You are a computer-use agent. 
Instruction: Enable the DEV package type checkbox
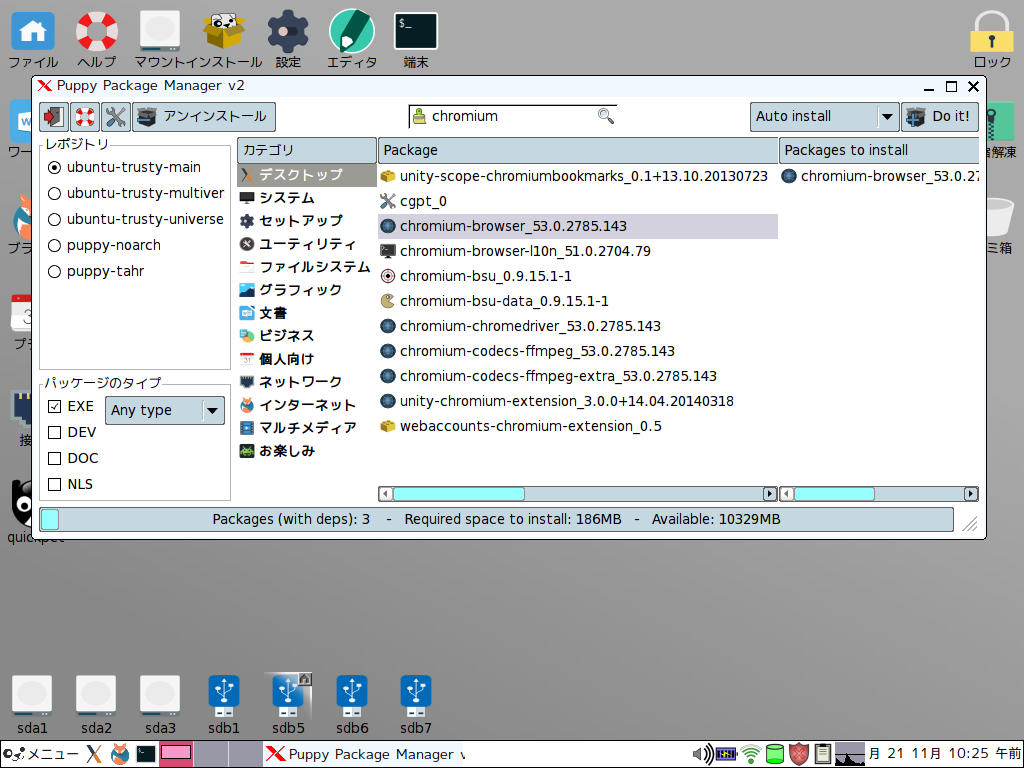point(55,432)
